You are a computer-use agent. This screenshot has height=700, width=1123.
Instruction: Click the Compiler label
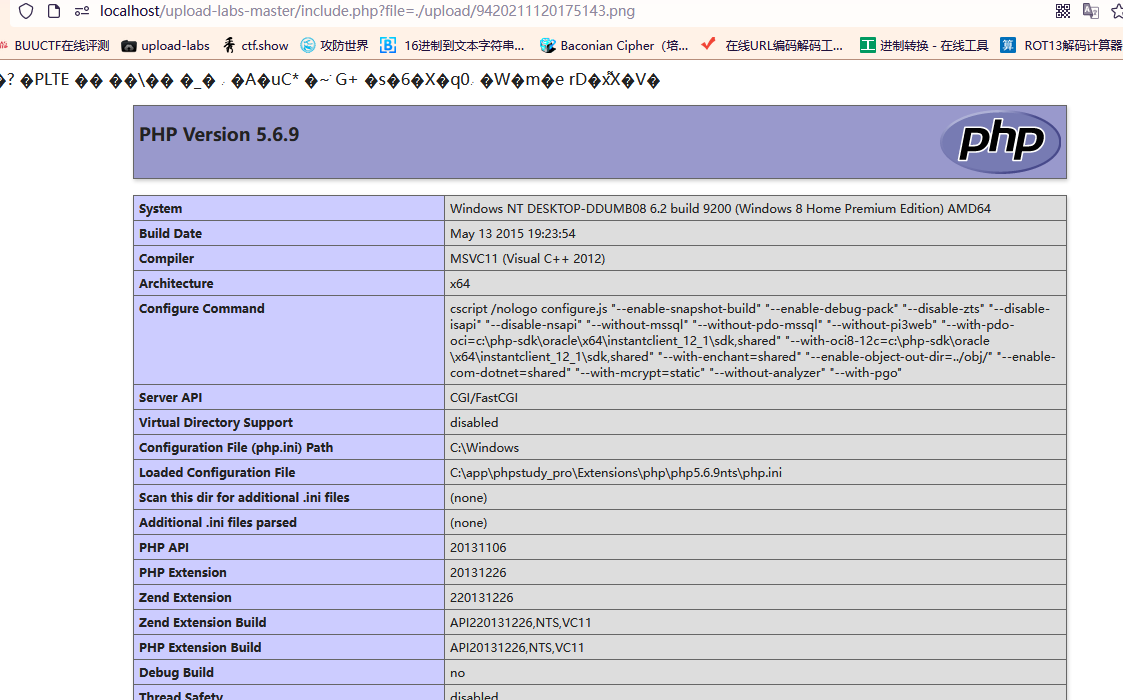click(x=166, y=259)
